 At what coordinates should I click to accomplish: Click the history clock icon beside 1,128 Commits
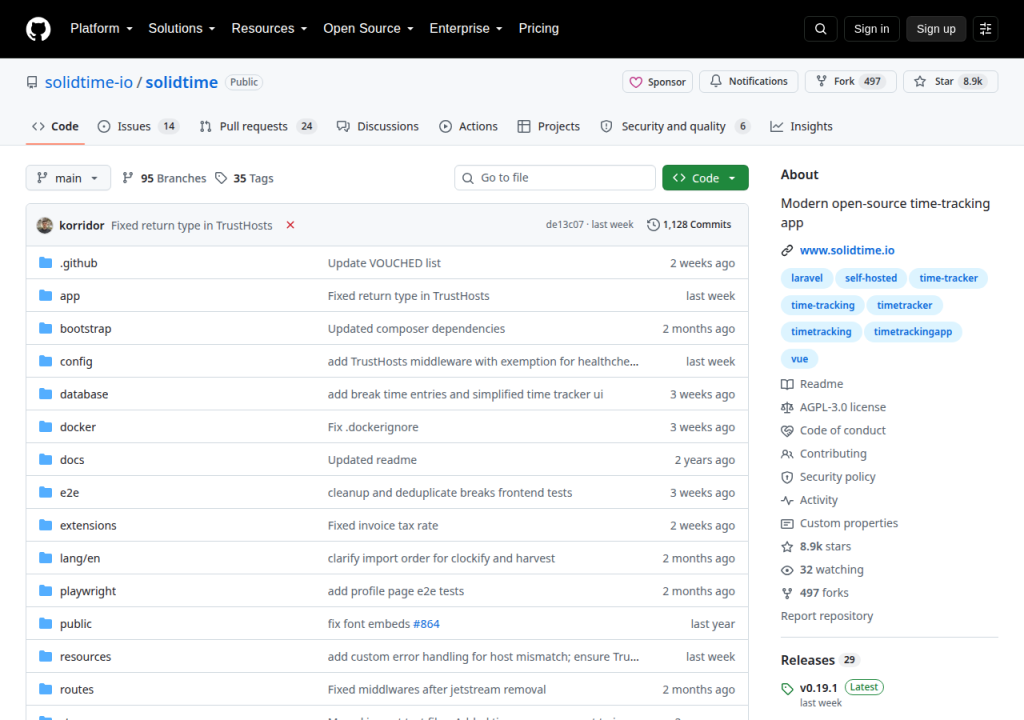tap(652, 225)
